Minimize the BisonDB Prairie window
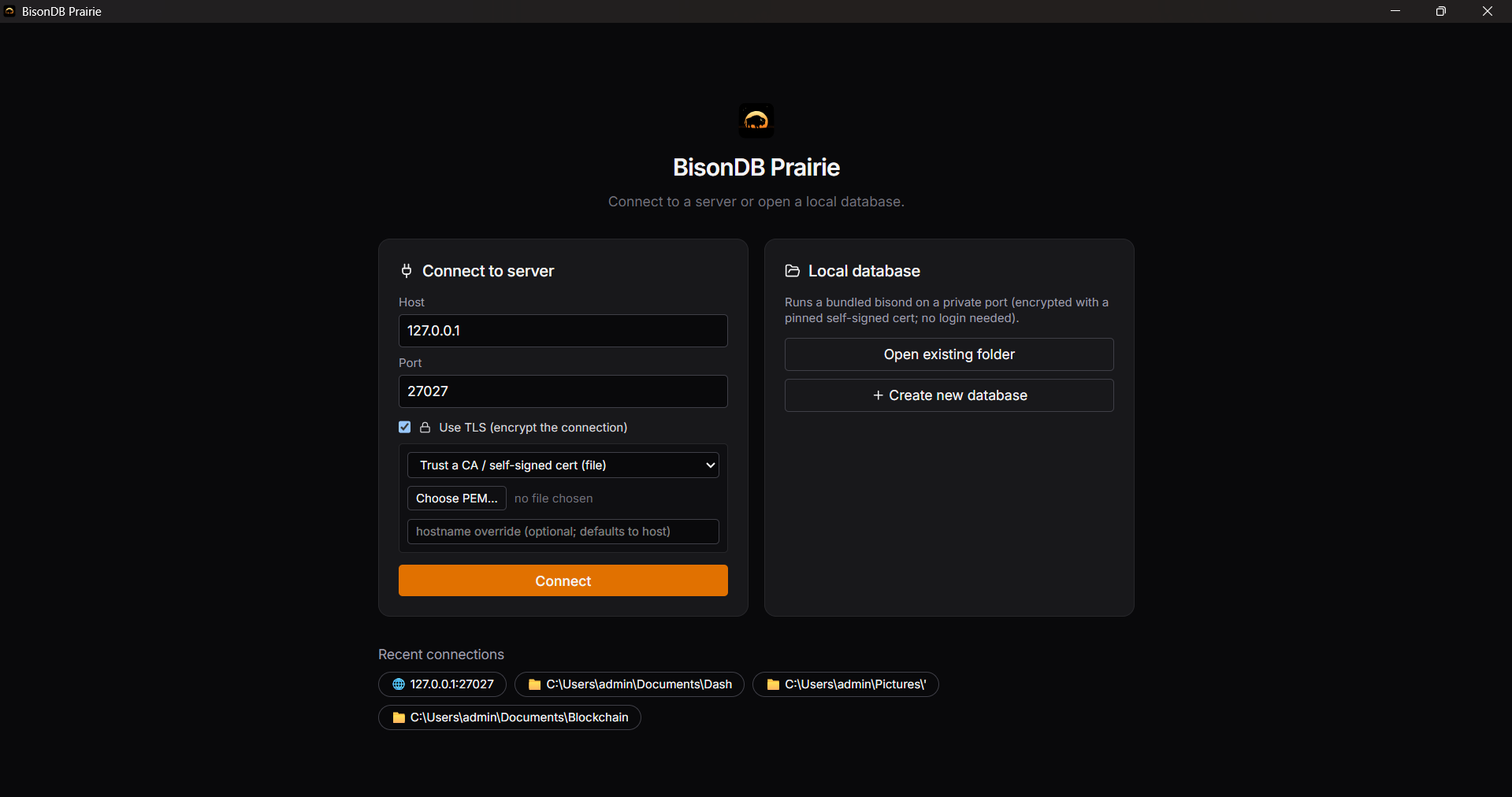Screen dimensions: 1512x797 pos(1395,11)
